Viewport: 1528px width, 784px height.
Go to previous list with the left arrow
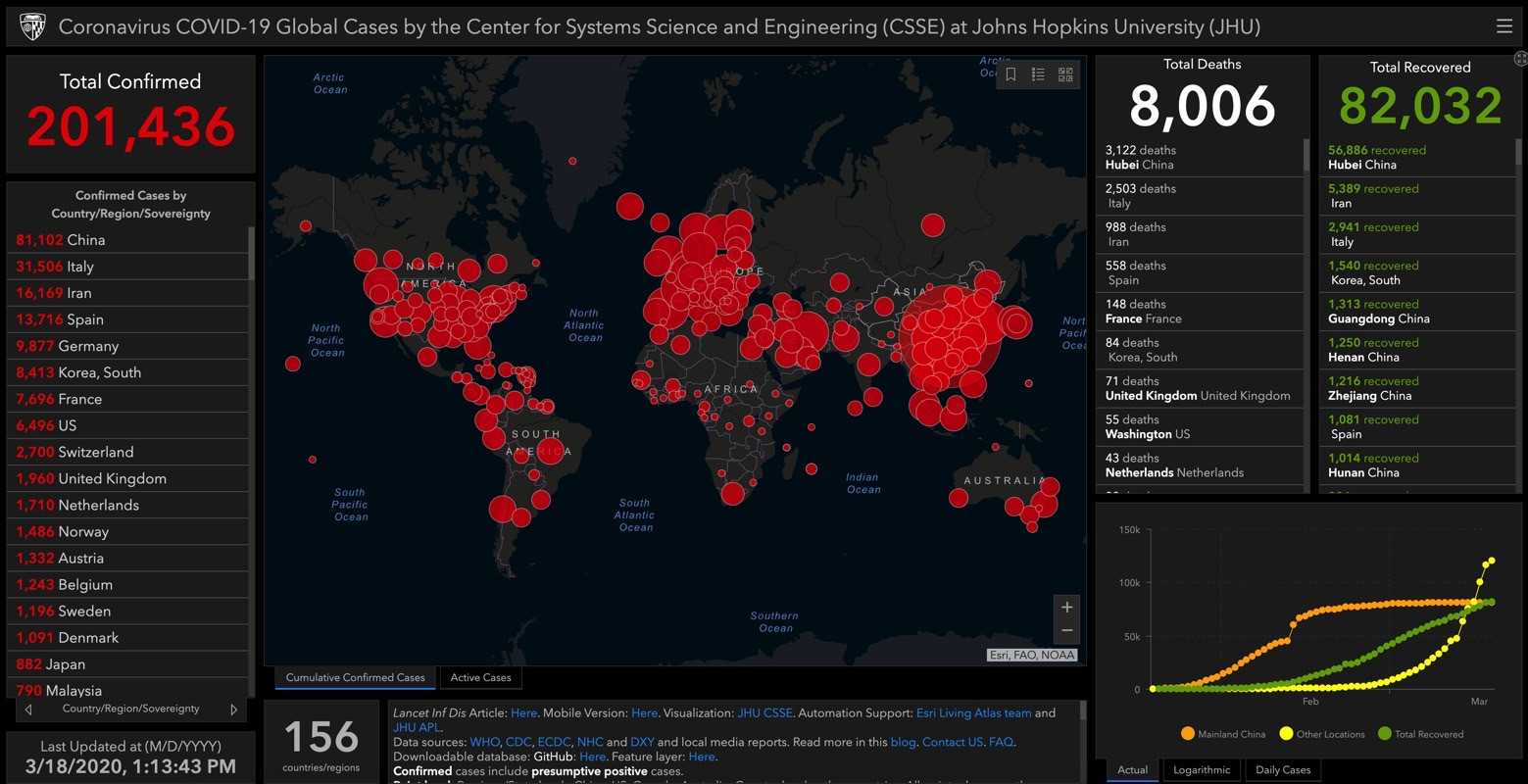tap(28, 710)
